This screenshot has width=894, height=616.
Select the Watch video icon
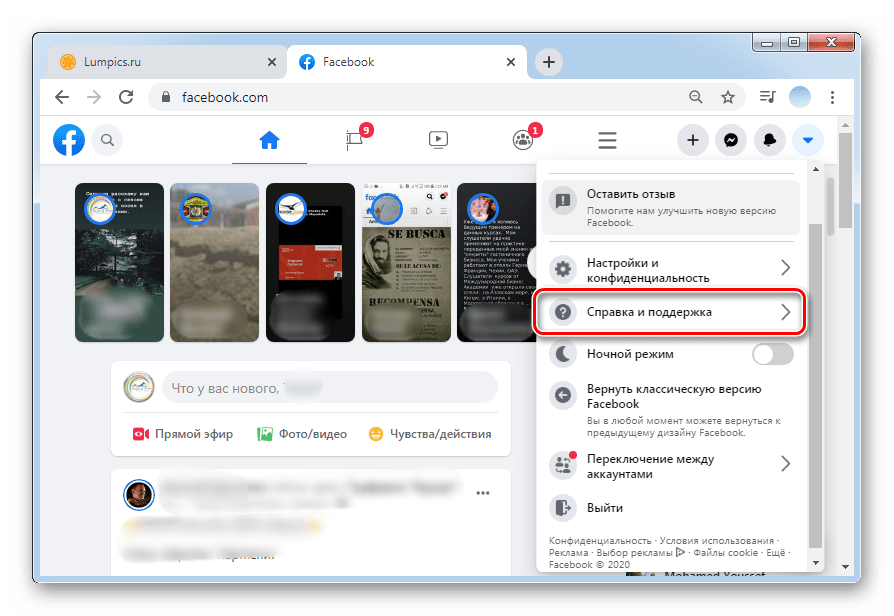pyautogui.click(x=438, y=140)
